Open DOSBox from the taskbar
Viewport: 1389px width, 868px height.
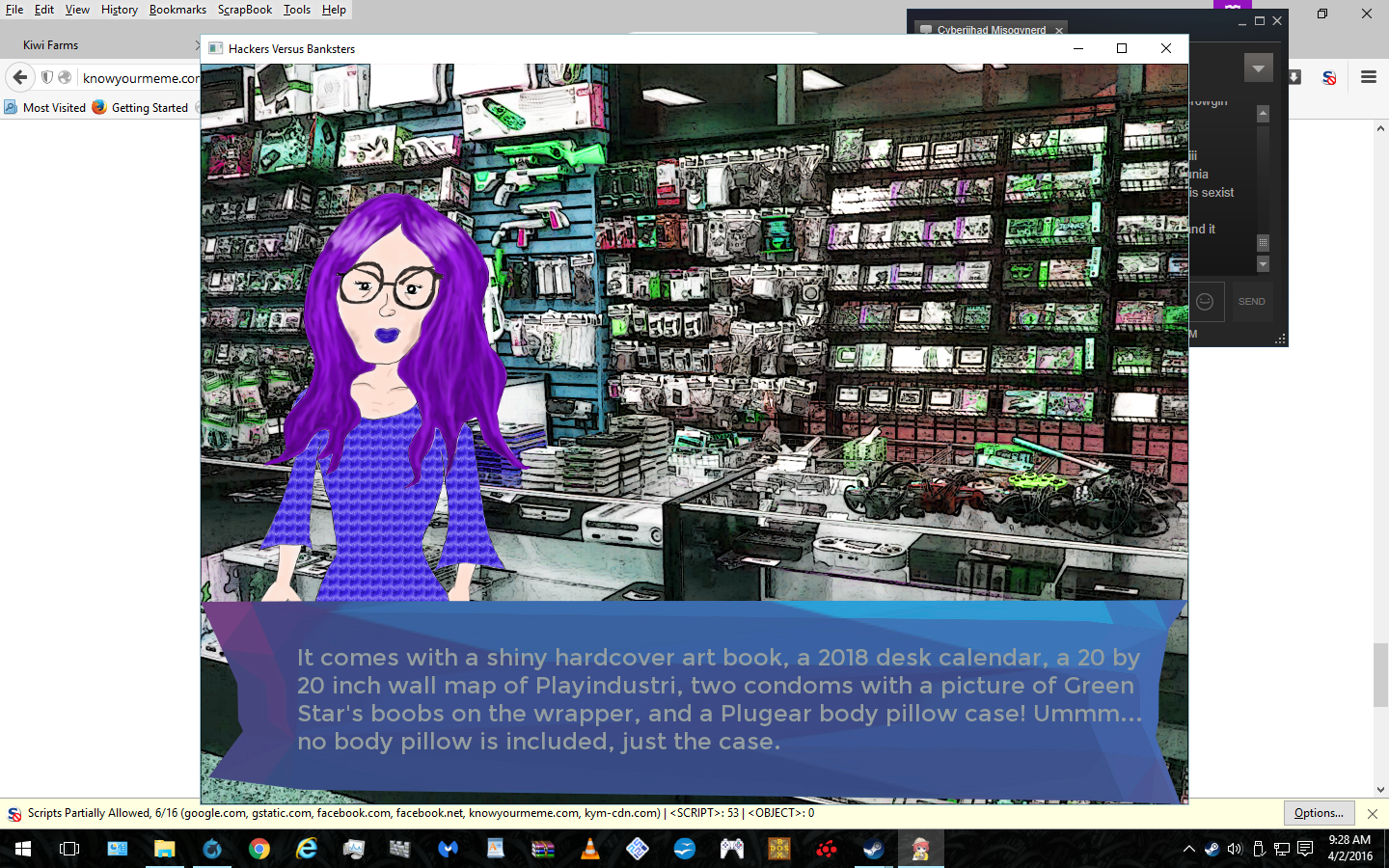[x=778, y=849]
